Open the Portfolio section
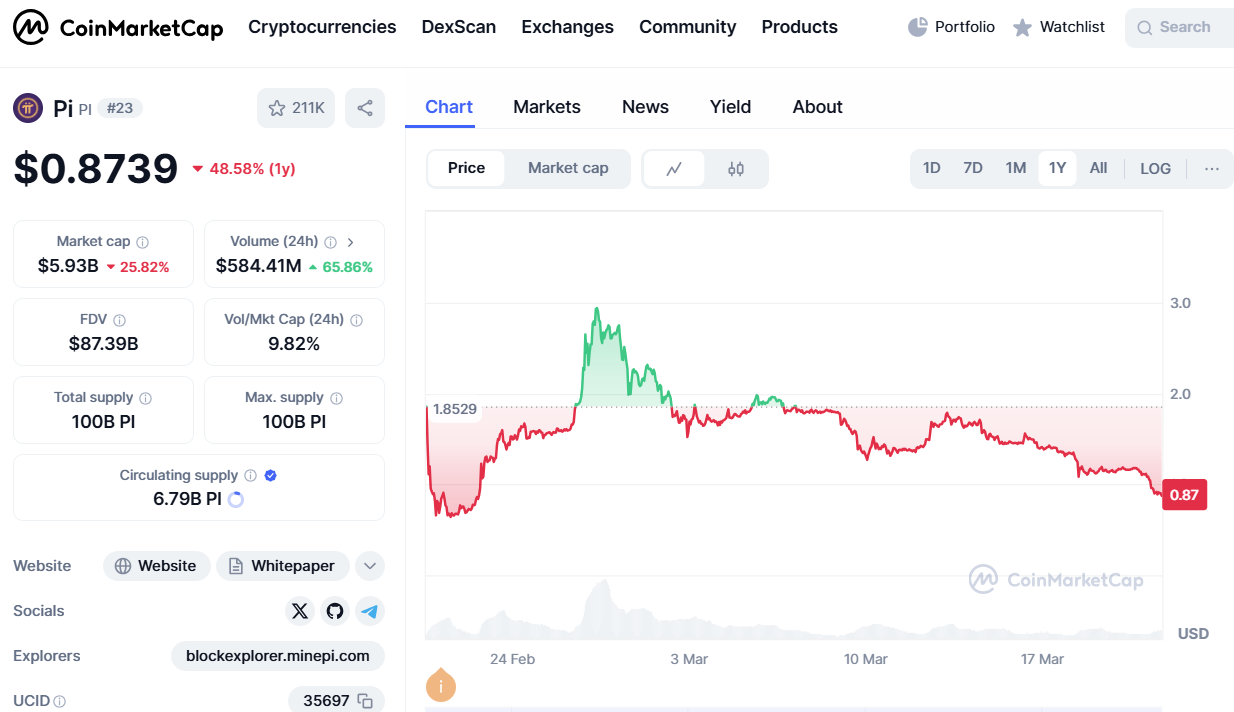Screen dimensions: 1234x712 [x=951, y=27]
